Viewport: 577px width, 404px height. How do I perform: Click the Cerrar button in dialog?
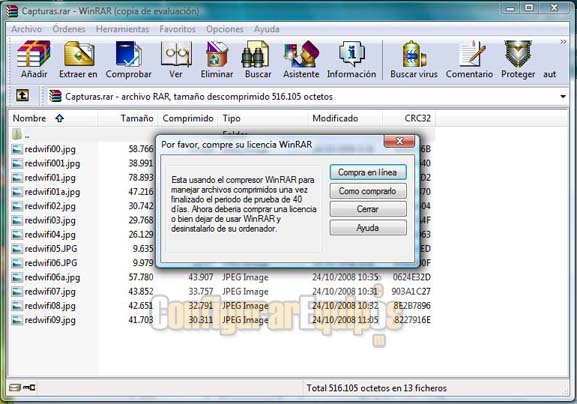coord(368,209)
